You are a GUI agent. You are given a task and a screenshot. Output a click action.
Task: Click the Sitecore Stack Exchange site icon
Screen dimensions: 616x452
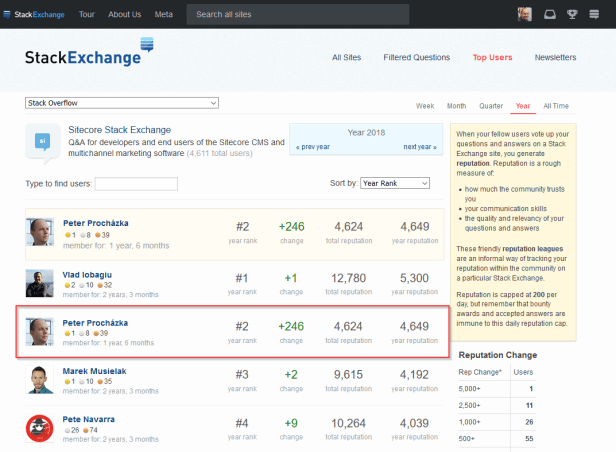click(x=42, y=141)
